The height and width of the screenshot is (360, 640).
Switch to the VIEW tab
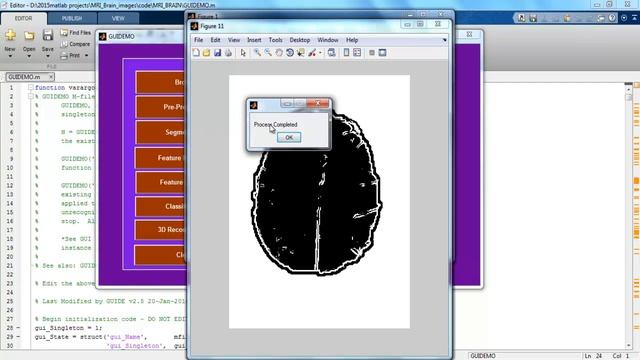[x=118, y=18]
